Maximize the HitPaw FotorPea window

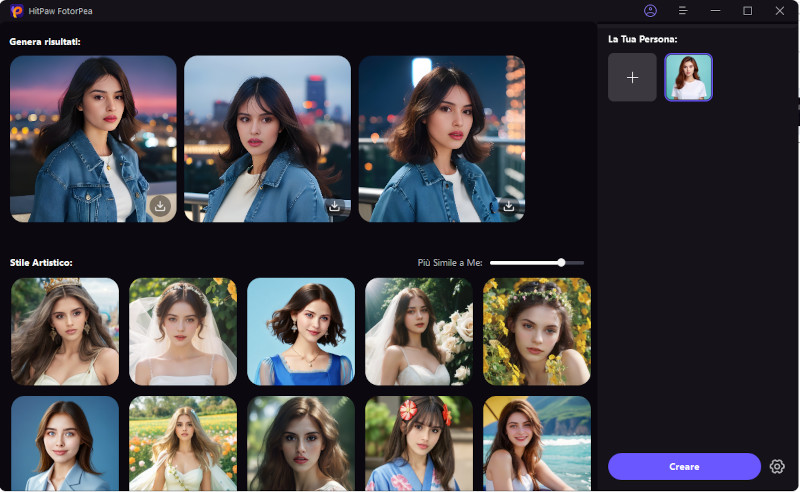click(747, 11)
